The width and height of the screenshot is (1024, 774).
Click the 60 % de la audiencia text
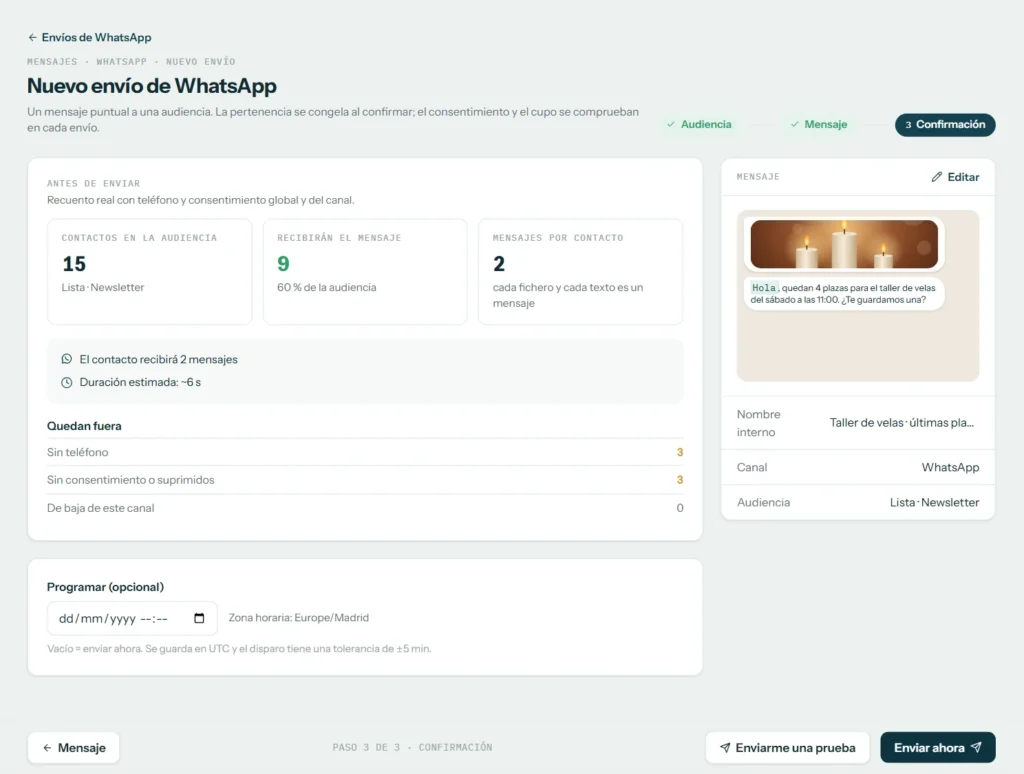point(327,287)
